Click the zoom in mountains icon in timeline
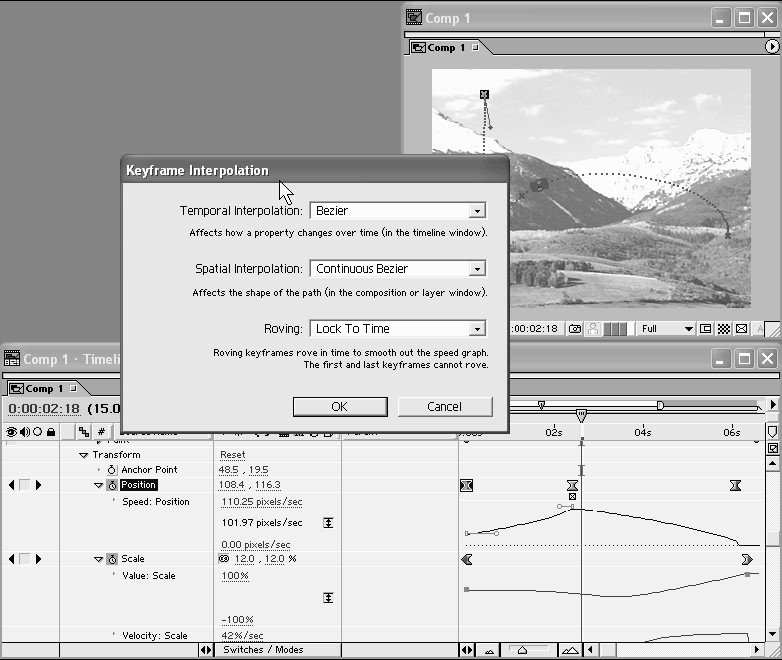 (x=570, y=650)
